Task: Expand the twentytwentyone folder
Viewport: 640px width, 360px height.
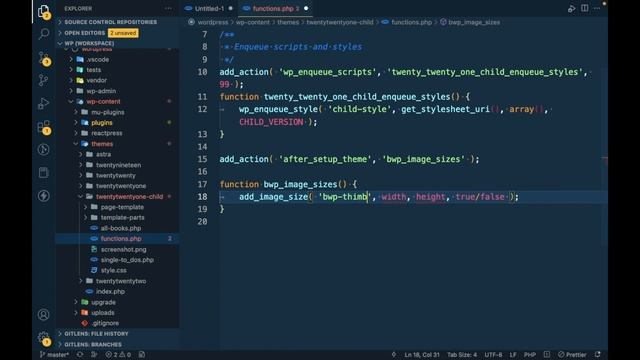Action: pos(121,186)
